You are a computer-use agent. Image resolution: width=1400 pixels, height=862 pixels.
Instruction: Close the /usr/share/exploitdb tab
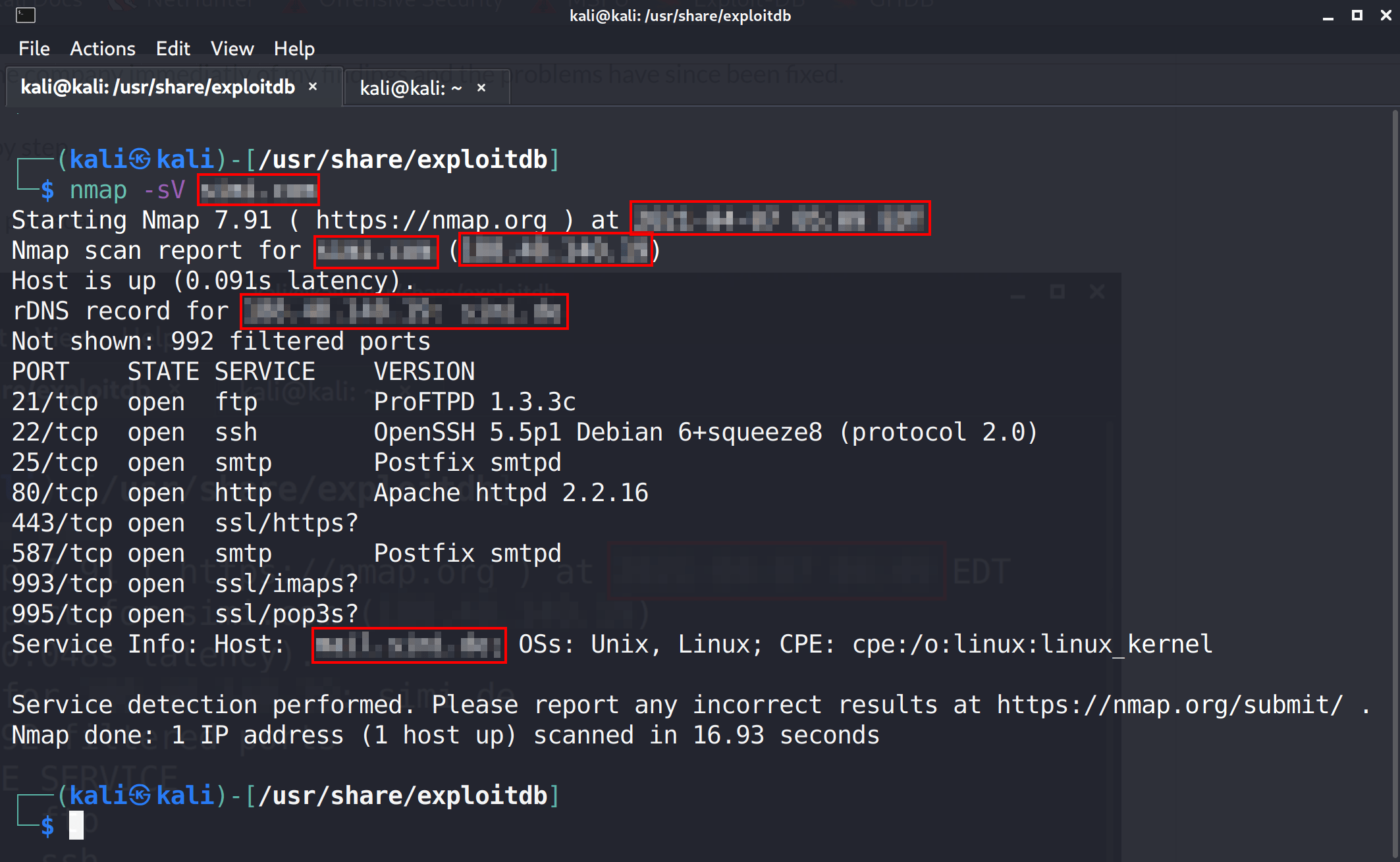click(313, 87)
